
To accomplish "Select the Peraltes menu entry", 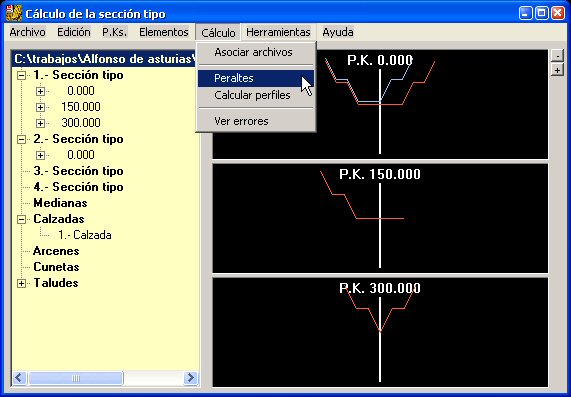I will coord(256,78).
